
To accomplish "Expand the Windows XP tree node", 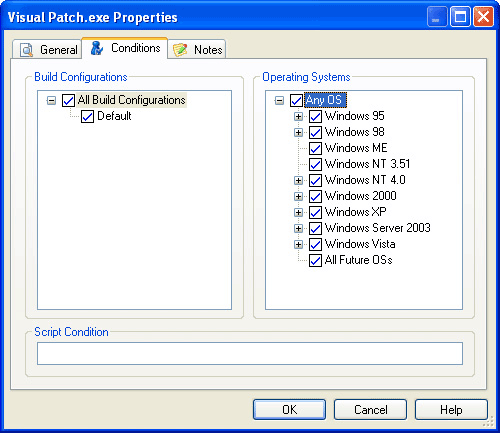I will (x=298, y=212).
